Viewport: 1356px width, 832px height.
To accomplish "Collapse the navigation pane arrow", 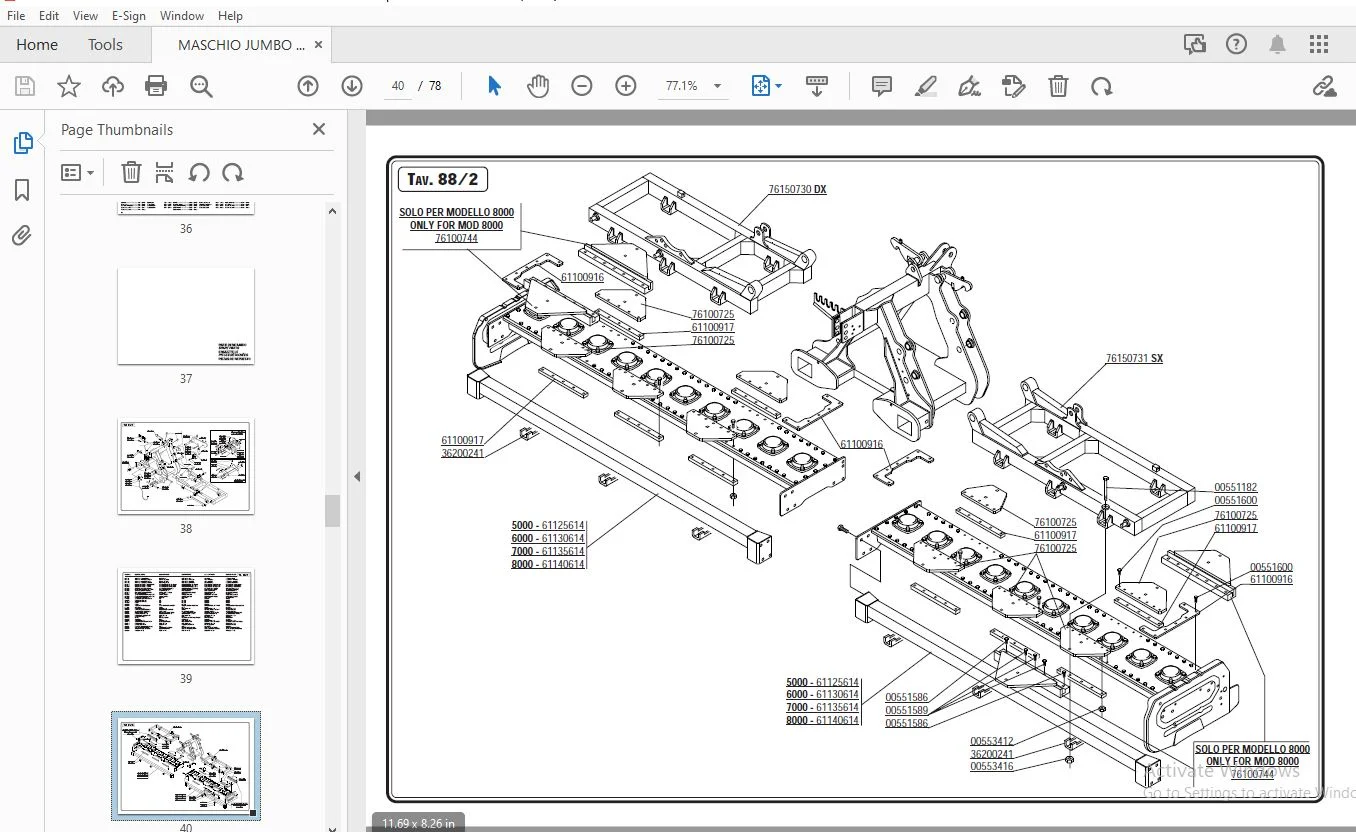I will (x=357, y=476).
